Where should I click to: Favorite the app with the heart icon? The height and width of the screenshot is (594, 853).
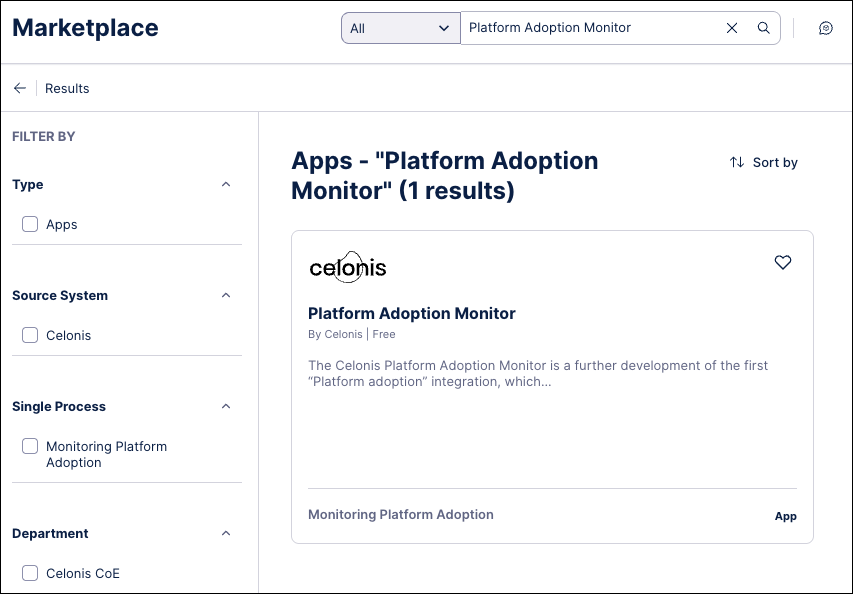(783, 262)
